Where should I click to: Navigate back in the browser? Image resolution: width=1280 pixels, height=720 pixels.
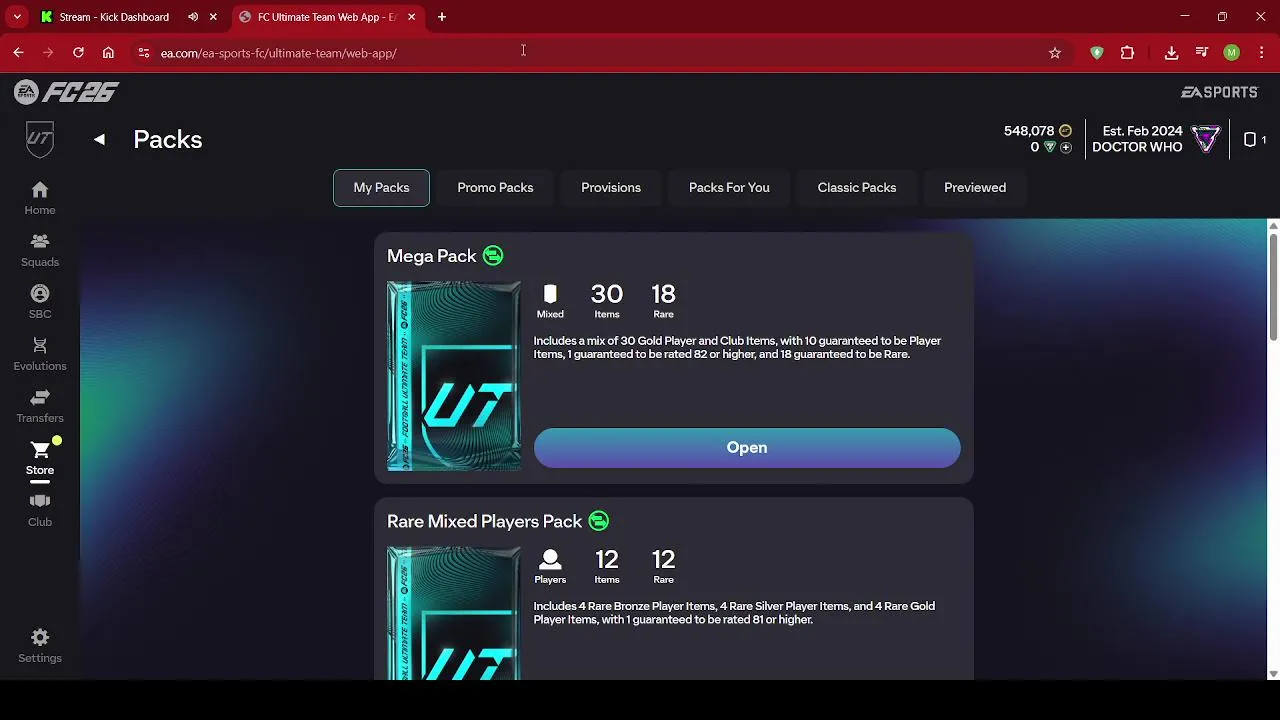coord(18,53)
